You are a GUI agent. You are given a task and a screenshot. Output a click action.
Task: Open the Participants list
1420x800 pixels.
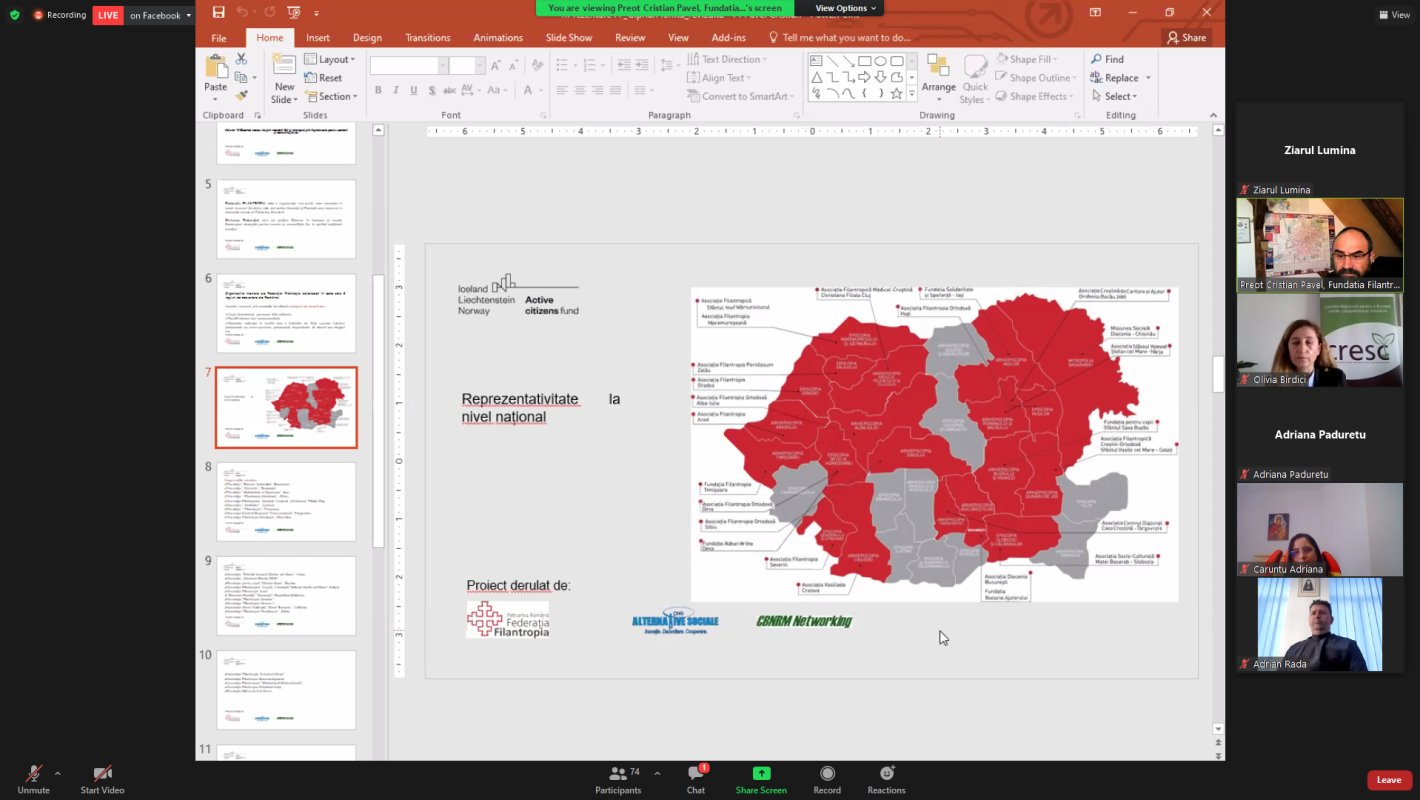coord(618,774)
